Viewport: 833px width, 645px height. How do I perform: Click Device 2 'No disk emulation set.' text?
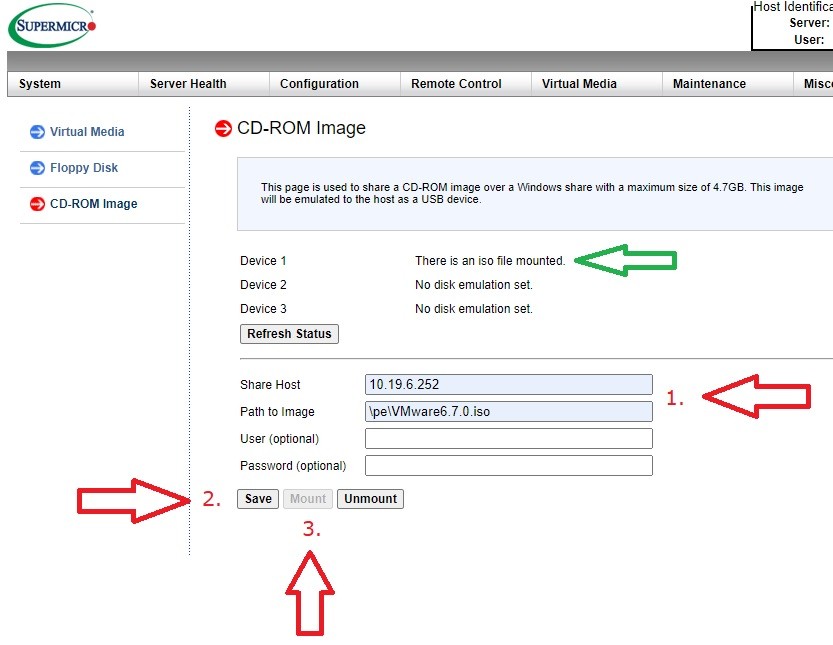473,285
